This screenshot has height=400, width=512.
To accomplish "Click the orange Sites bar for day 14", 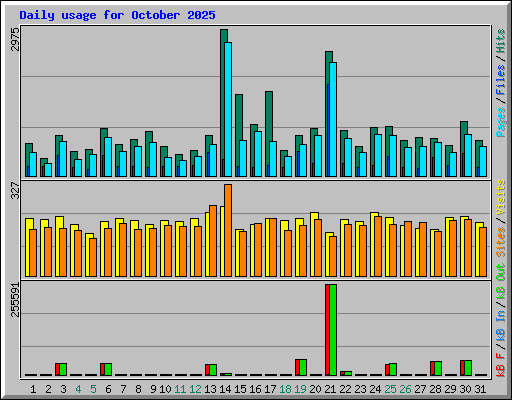I will 228,230.
